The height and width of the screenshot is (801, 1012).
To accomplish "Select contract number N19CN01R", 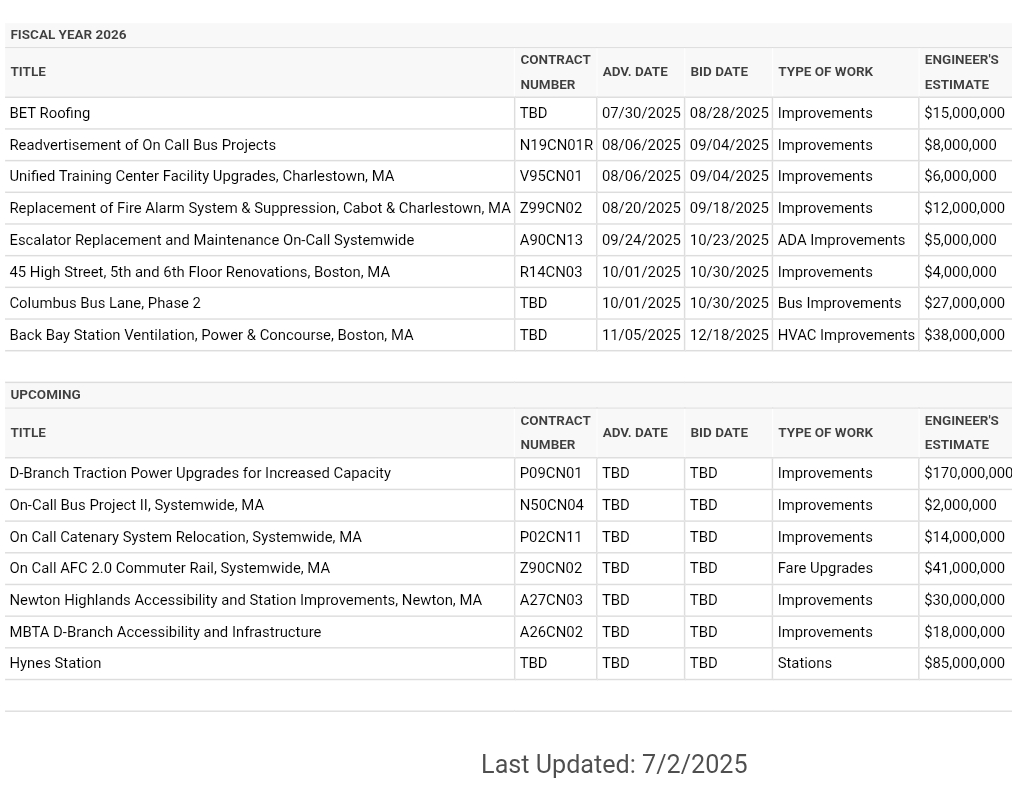I will [556, 145].
